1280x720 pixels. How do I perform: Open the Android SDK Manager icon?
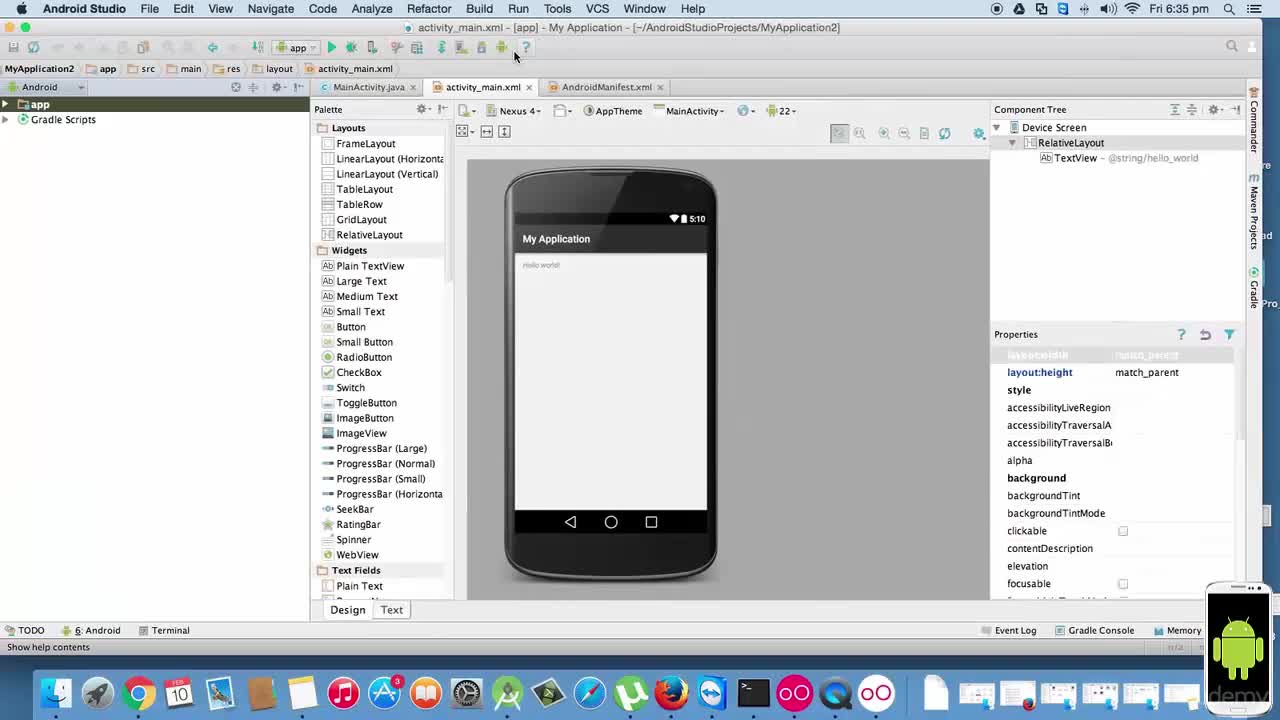481,47
